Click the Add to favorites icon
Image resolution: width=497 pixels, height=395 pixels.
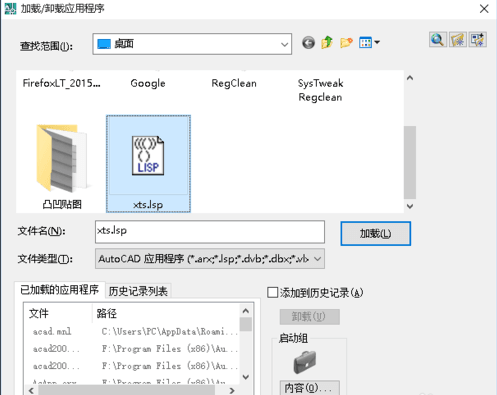[478, 40]
